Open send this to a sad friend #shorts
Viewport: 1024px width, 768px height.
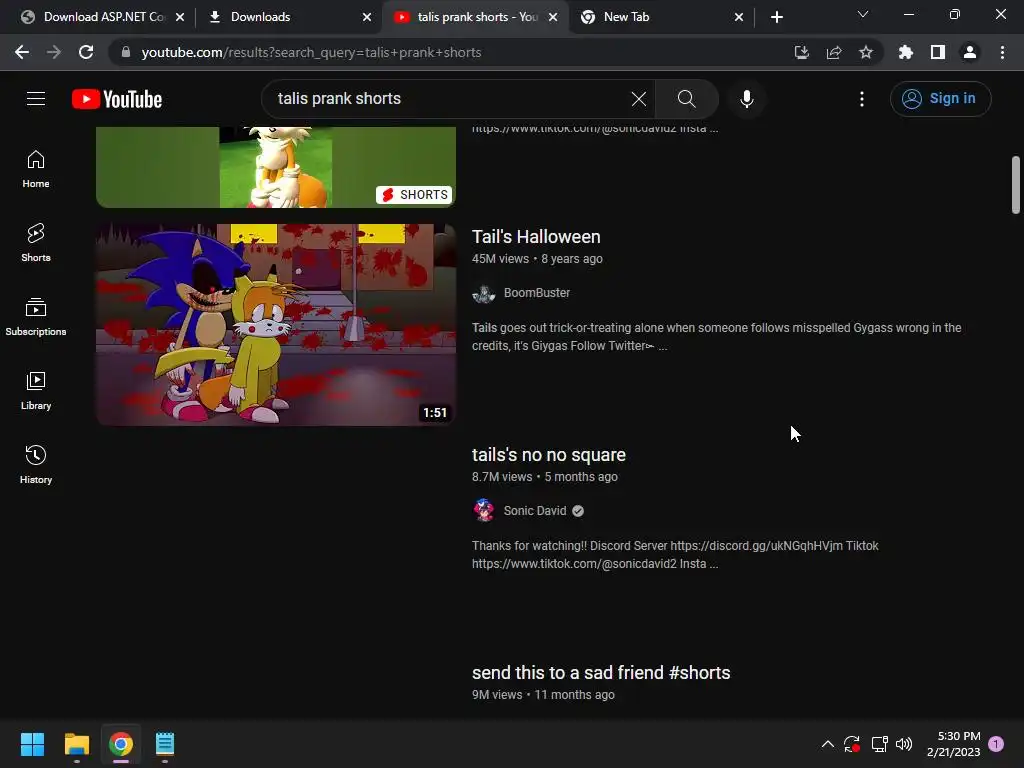[x=601, y=673]
